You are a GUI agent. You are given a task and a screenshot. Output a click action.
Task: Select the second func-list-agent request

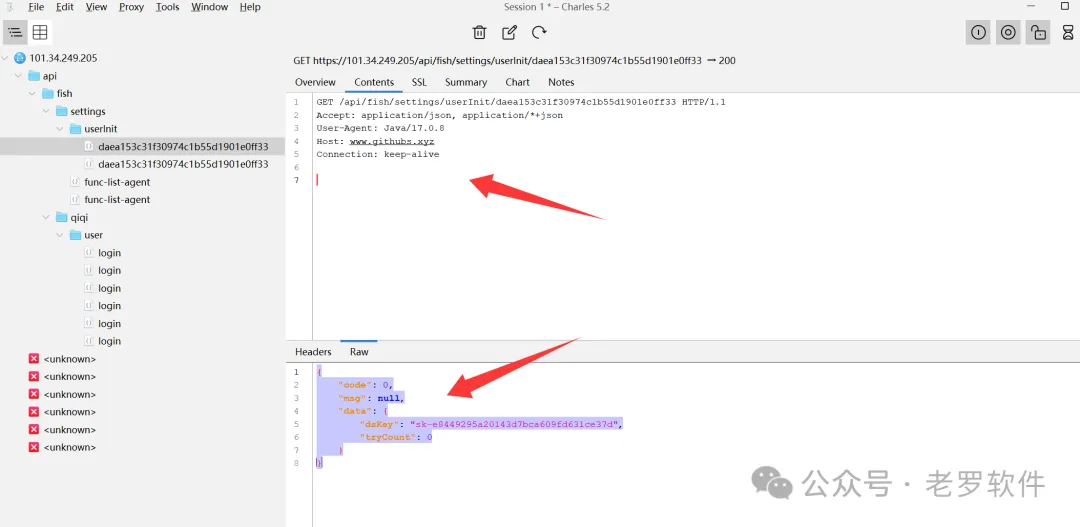[117, 200]
